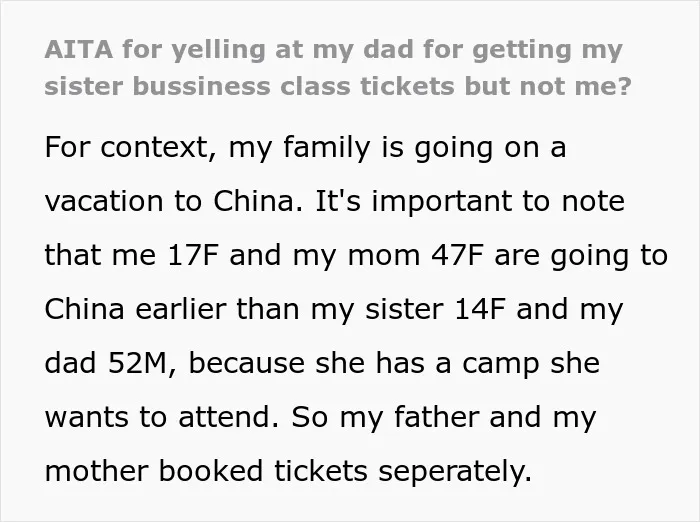Image resolution: width=700 pixels, height=522 pixels.
Task: Click the word "booked" on the last line
Action: [210, 471]
